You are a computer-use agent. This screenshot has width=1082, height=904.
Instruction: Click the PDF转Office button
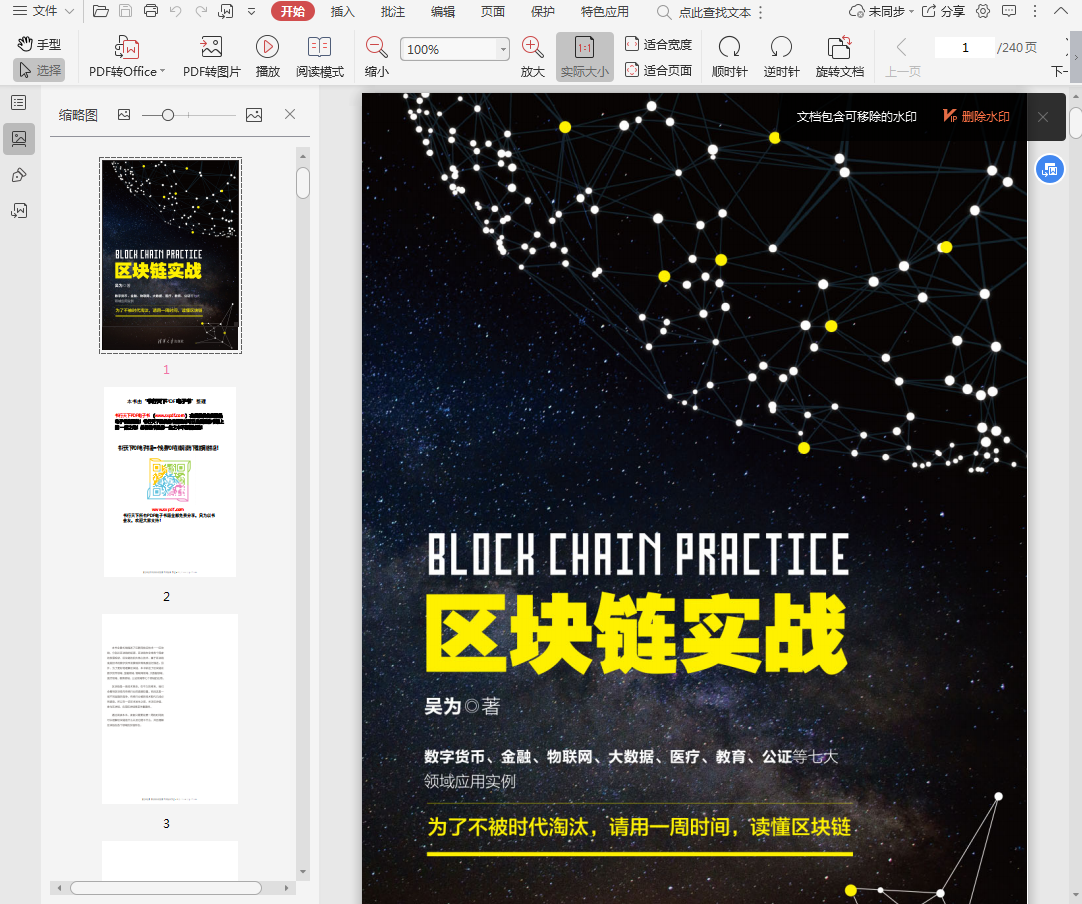127,57
